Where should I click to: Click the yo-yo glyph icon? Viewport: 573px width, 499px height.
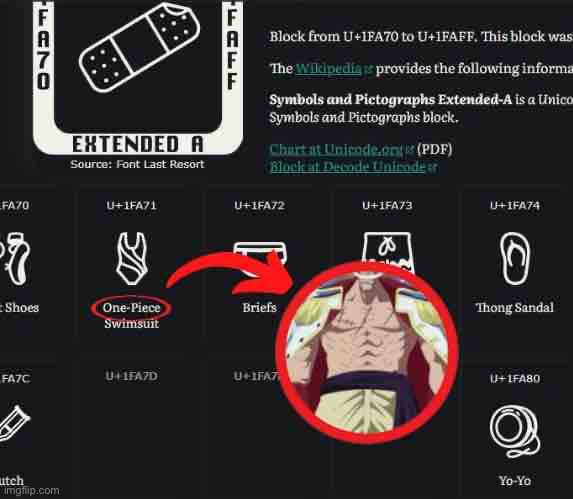pyautogui.click(x=515, y=432)
